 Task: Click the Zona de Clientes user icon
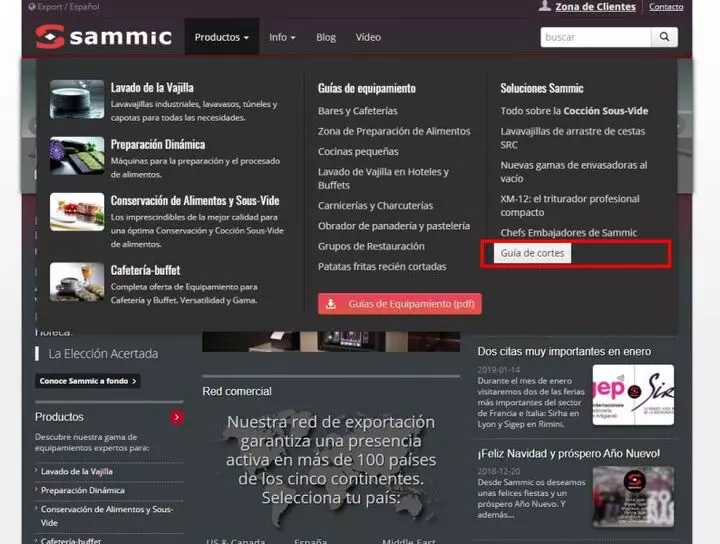click(545, 6)
